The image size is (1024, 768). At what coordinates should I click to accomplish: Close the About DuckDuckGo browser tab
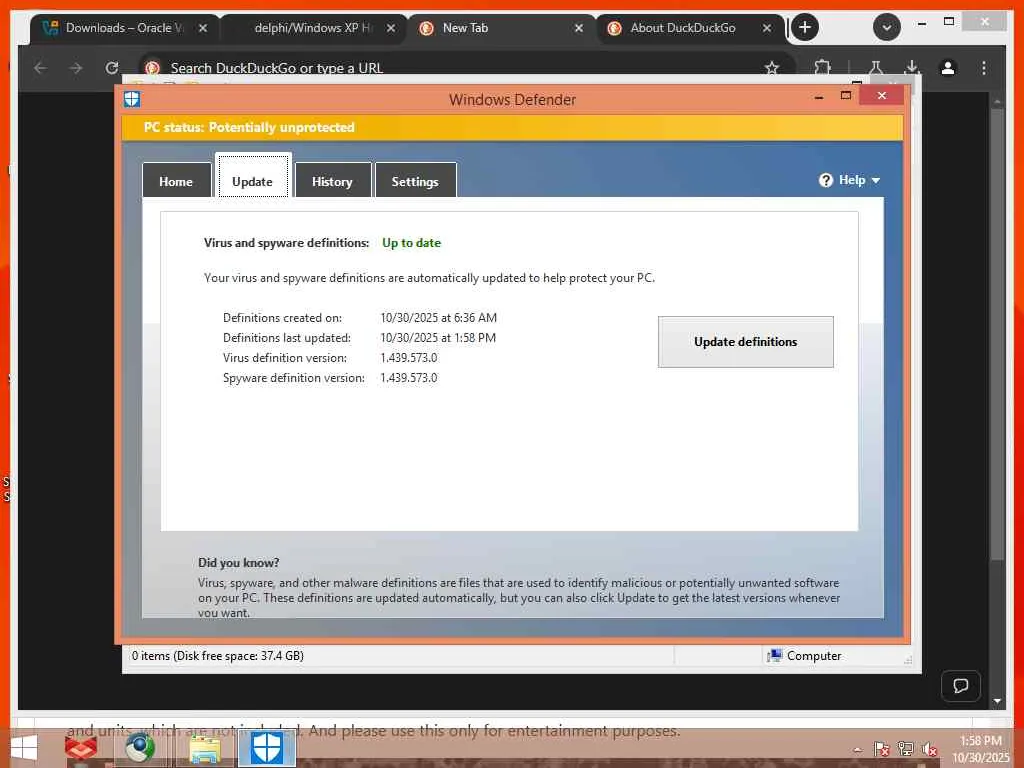click(x=767, y=28)
